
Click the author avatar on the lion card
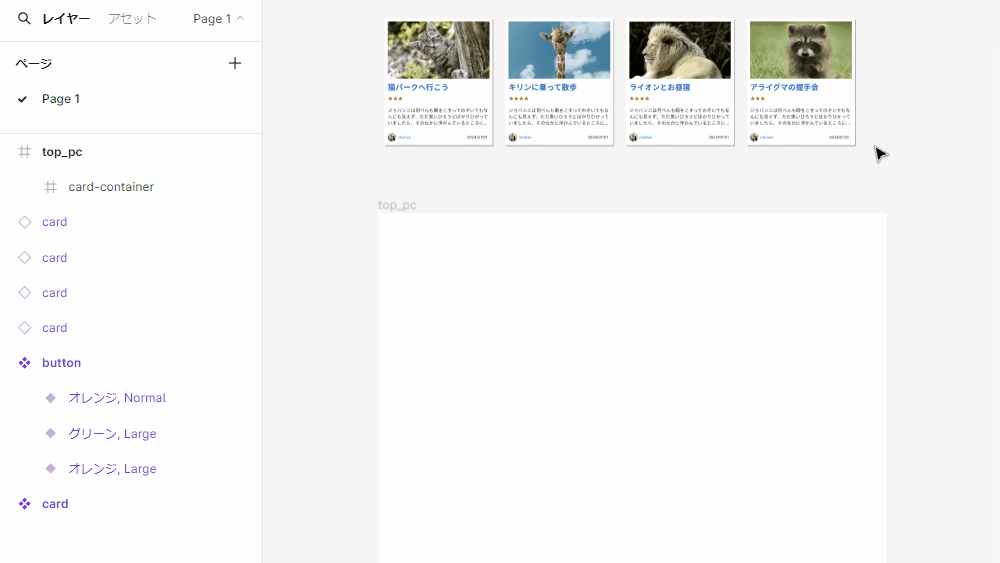[633, 137]
